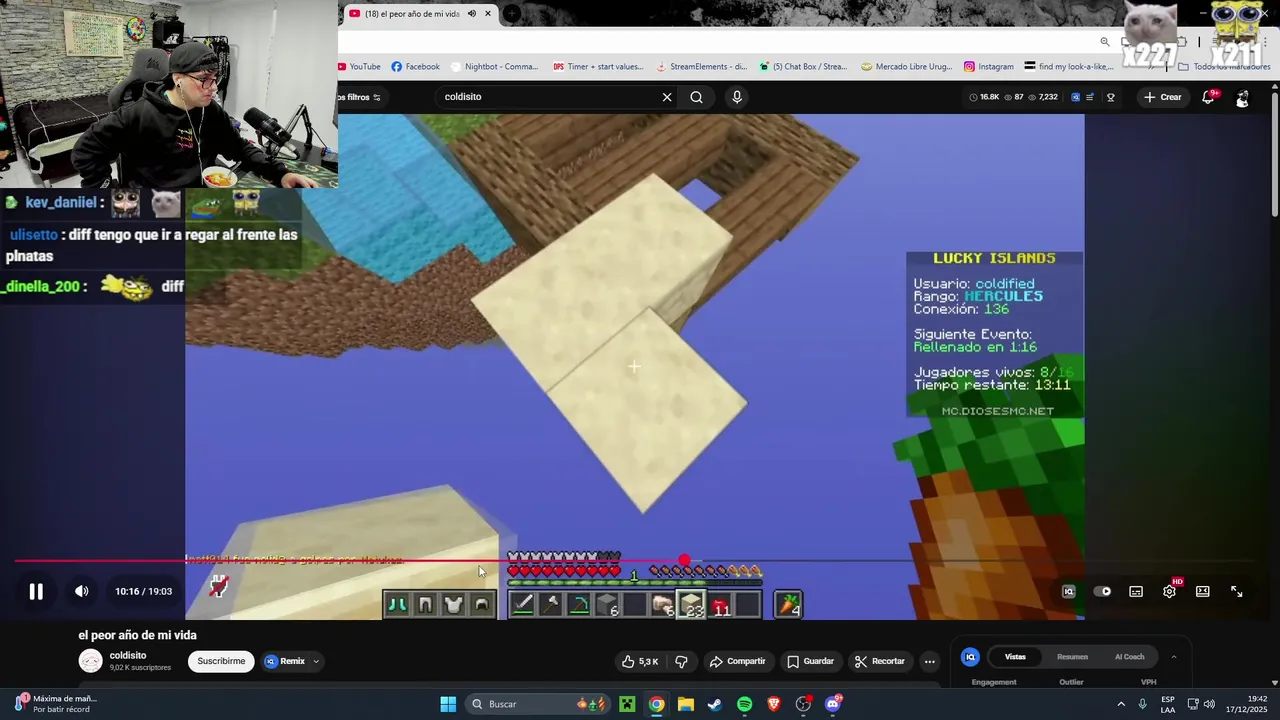1280x720 pixels.
Task: Open the Instagram bookmark
Action: [989, 67]
